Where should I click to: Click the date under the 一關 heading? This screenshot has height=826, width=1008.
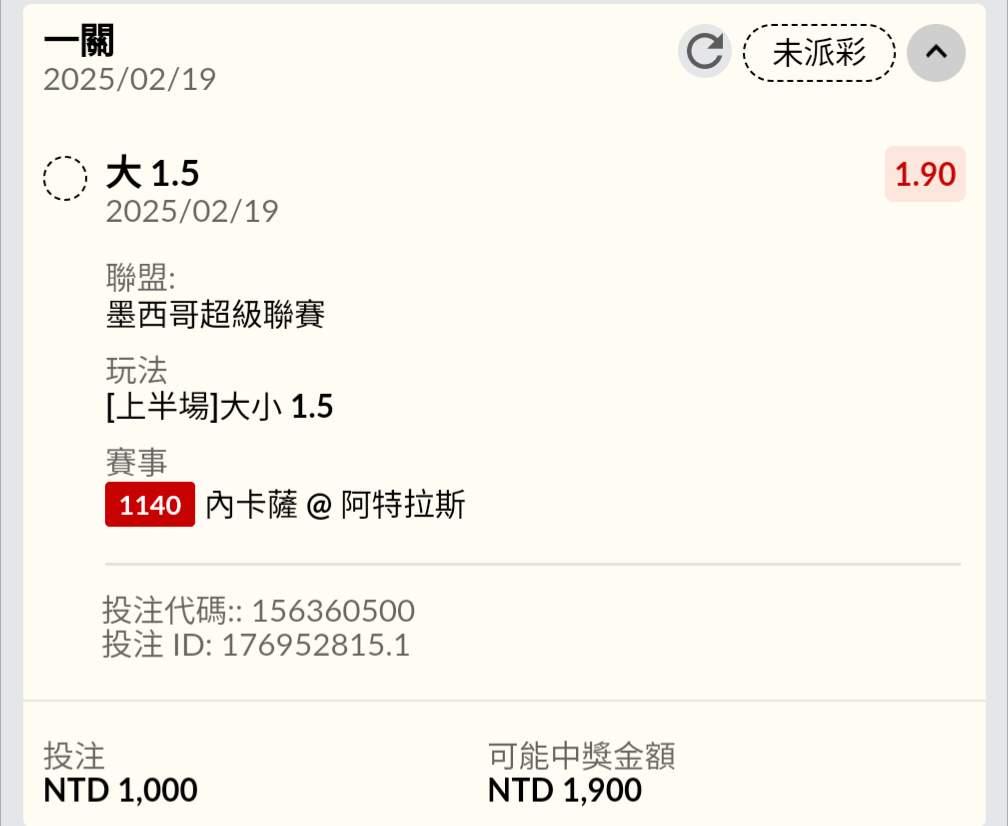tap(129, 79)
